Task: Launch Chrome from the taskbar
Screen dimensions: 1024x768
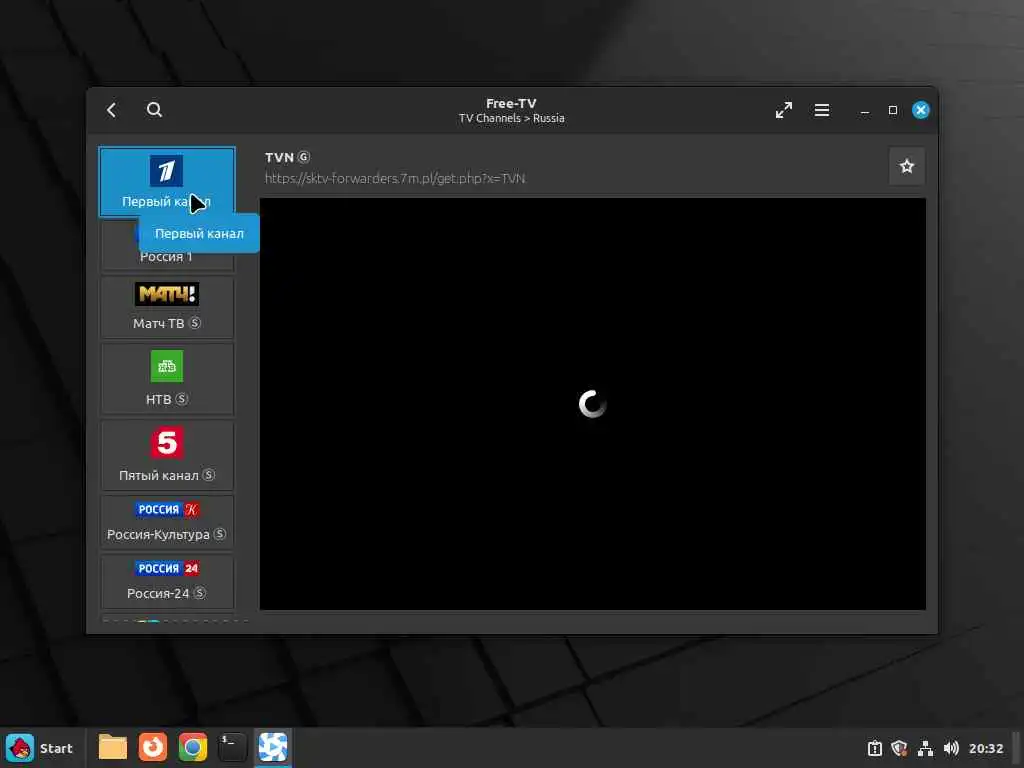Action: [x=193, y=748]
